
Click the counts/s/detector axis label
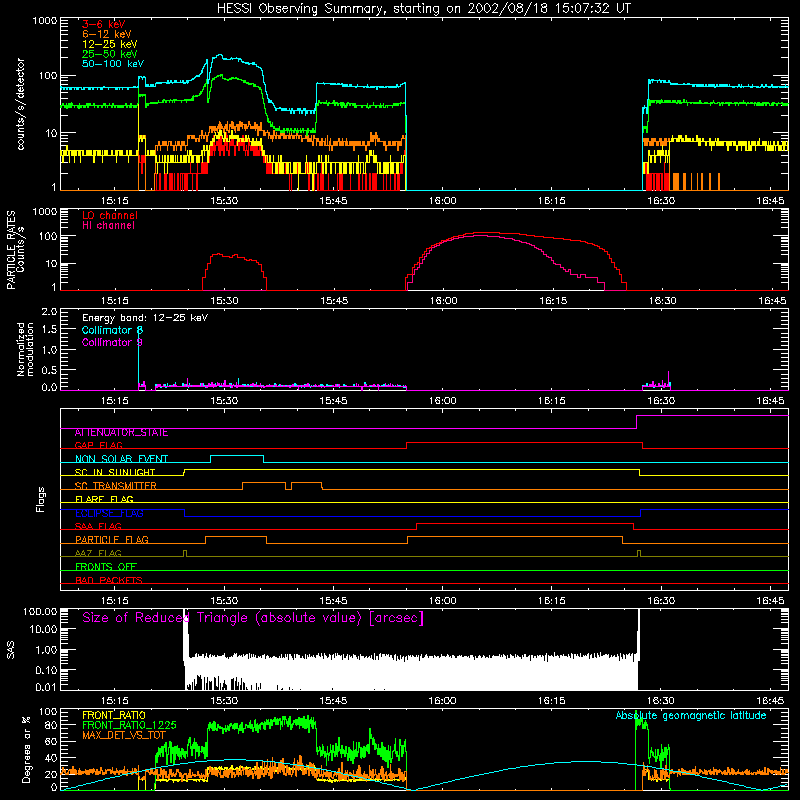point(21,104)
